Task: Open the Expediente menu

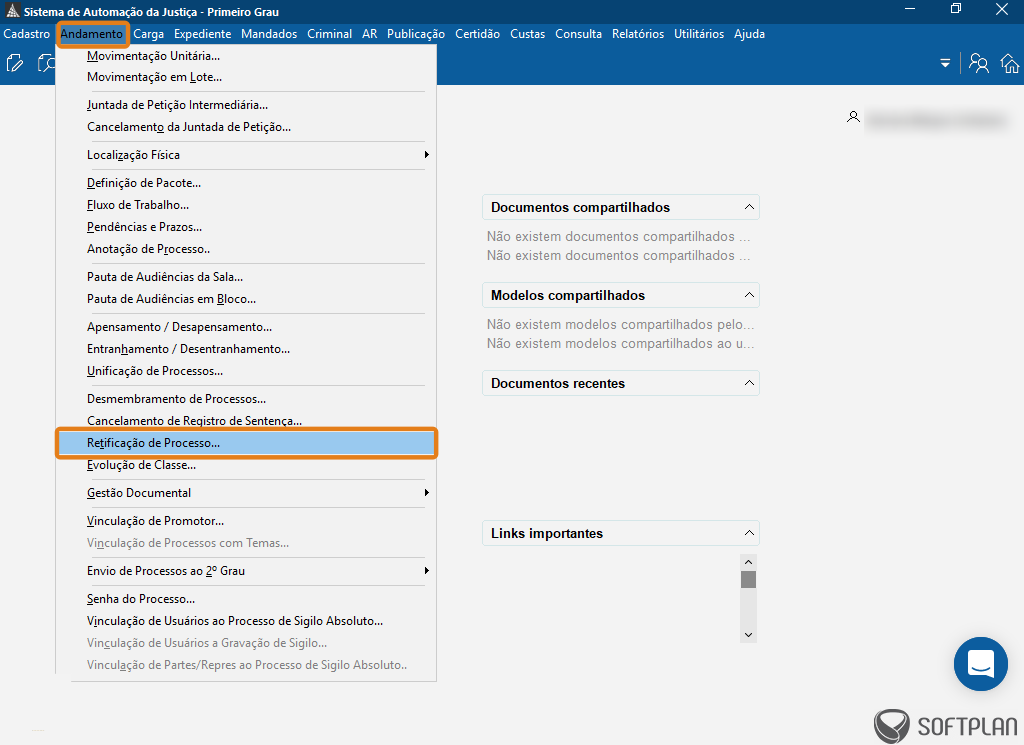Action: [x=202, y=34]
